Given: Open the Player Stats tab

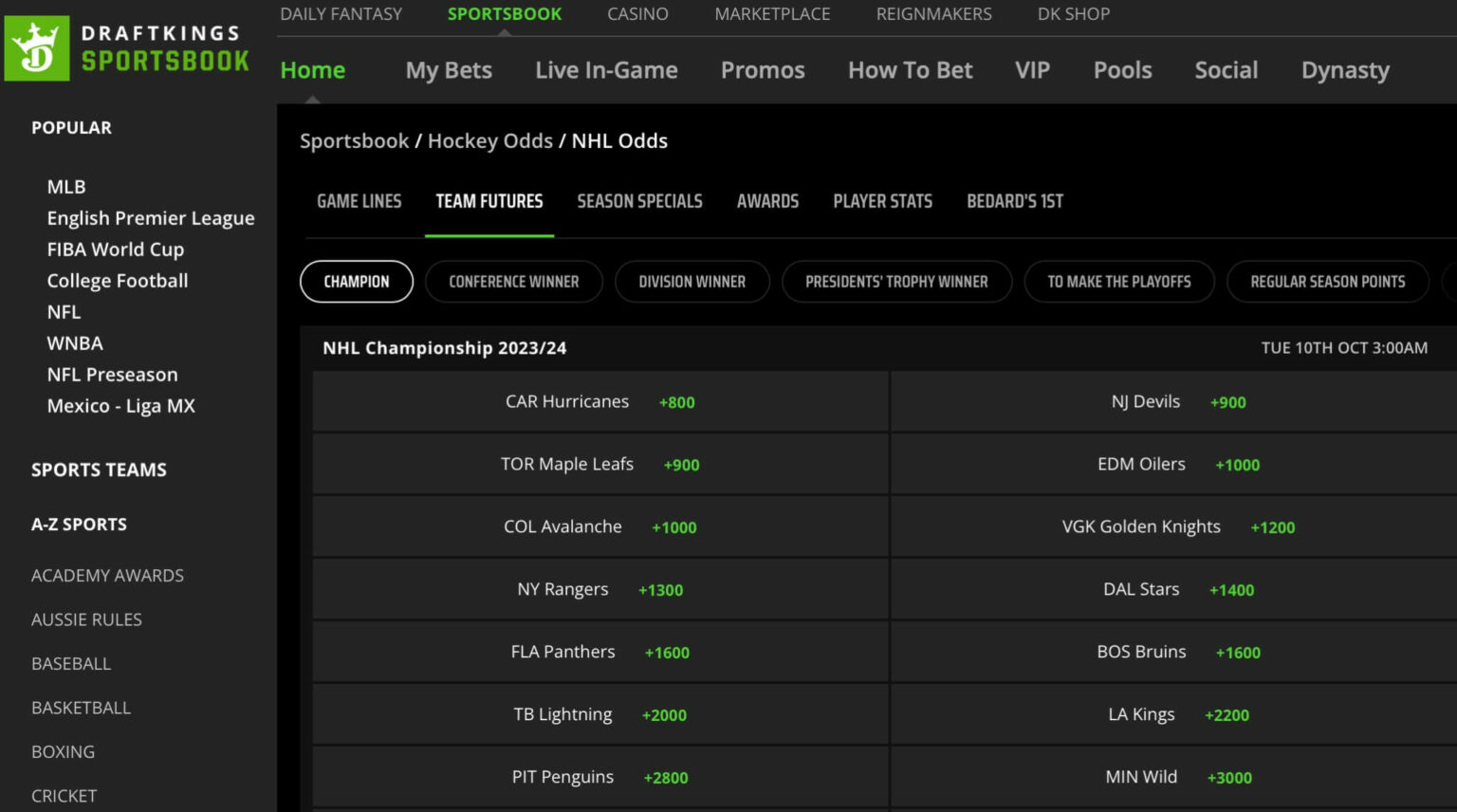Looking at the screenshot, I should (x=882, y=201).
